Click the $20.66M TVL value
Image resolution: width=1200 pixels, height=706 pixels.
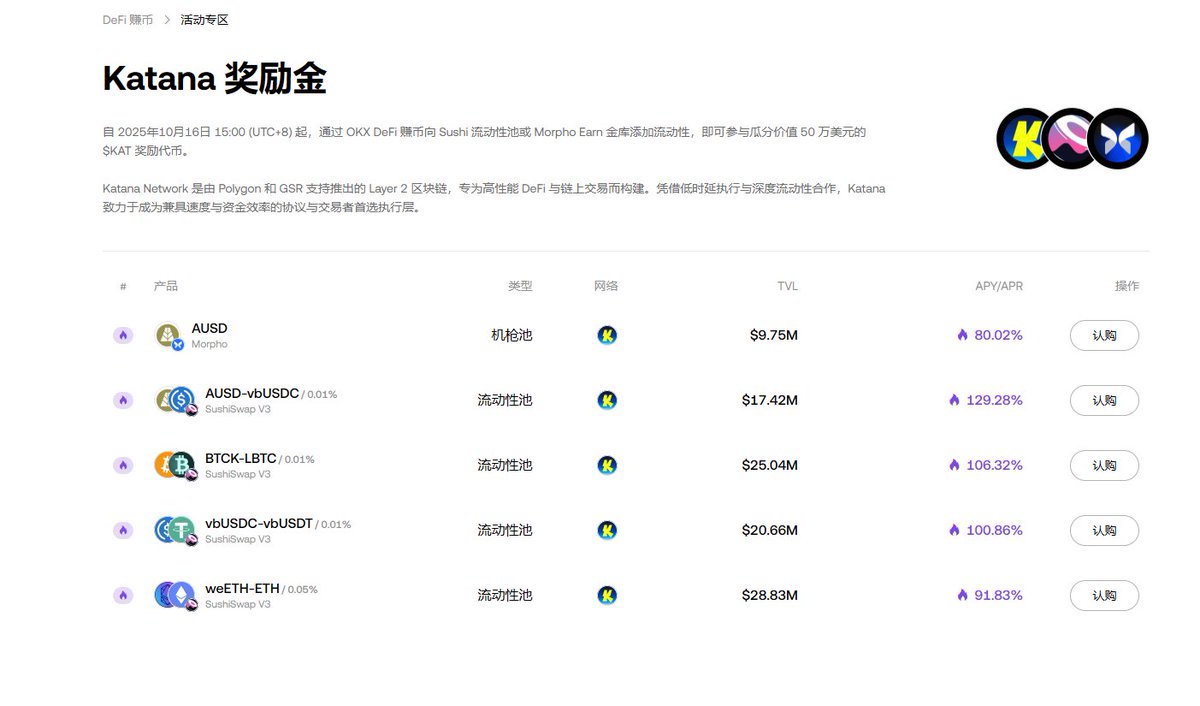[x=770, y=530]
